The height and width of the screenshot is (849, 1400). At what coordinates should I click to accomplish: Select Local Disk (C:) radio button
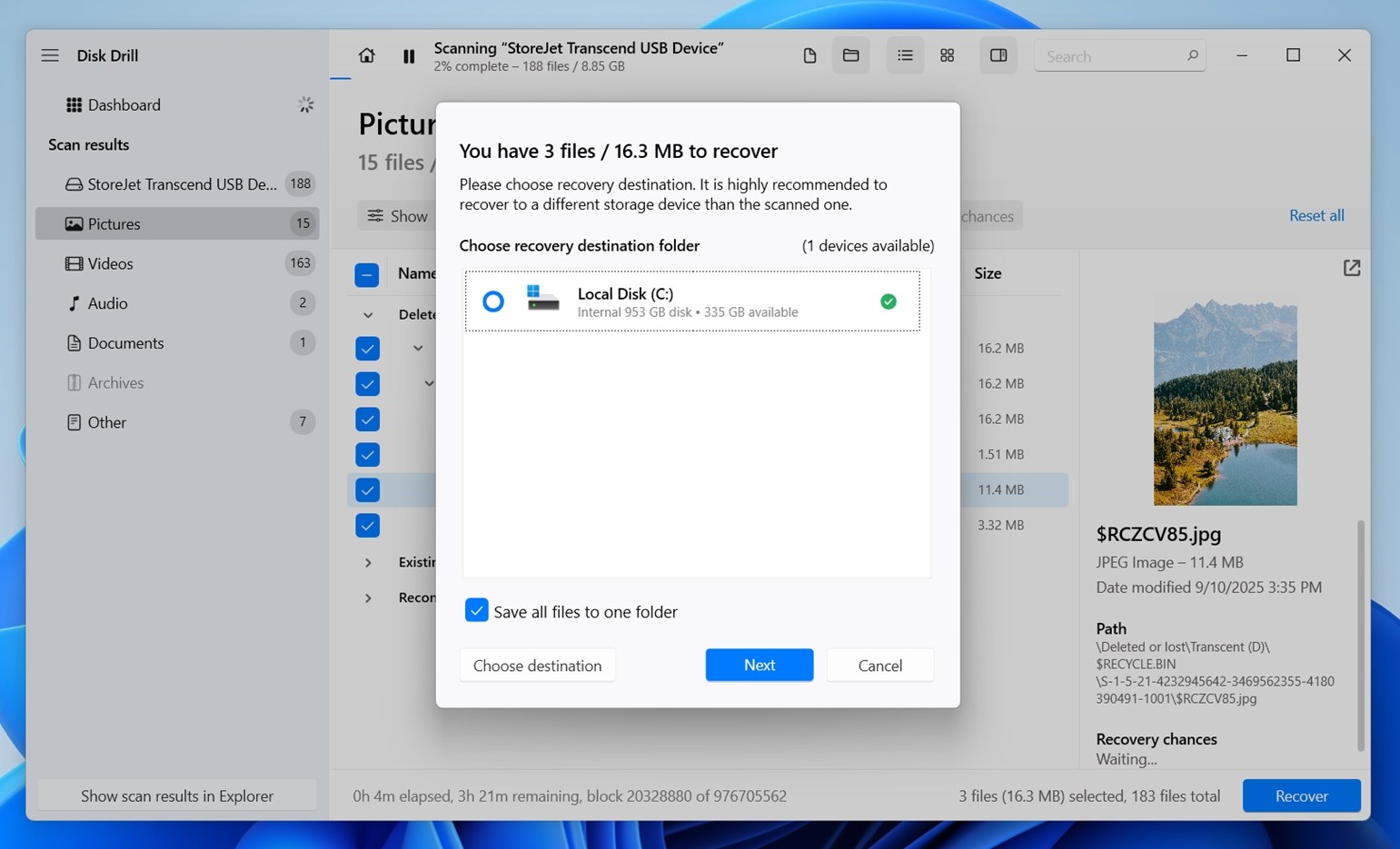(493, 301)
